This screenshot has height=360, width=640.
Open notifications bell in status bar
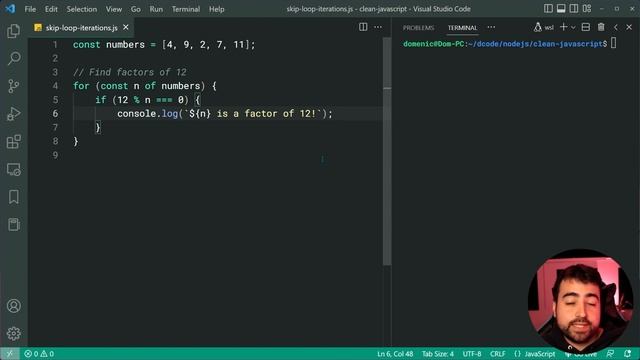(627, 354)
